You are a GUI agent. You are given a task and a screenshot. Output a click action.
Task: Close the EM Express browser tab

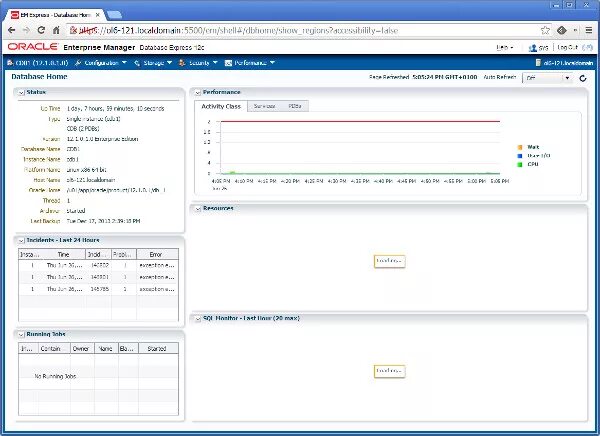pyautogui.click(x=98, y=15)
